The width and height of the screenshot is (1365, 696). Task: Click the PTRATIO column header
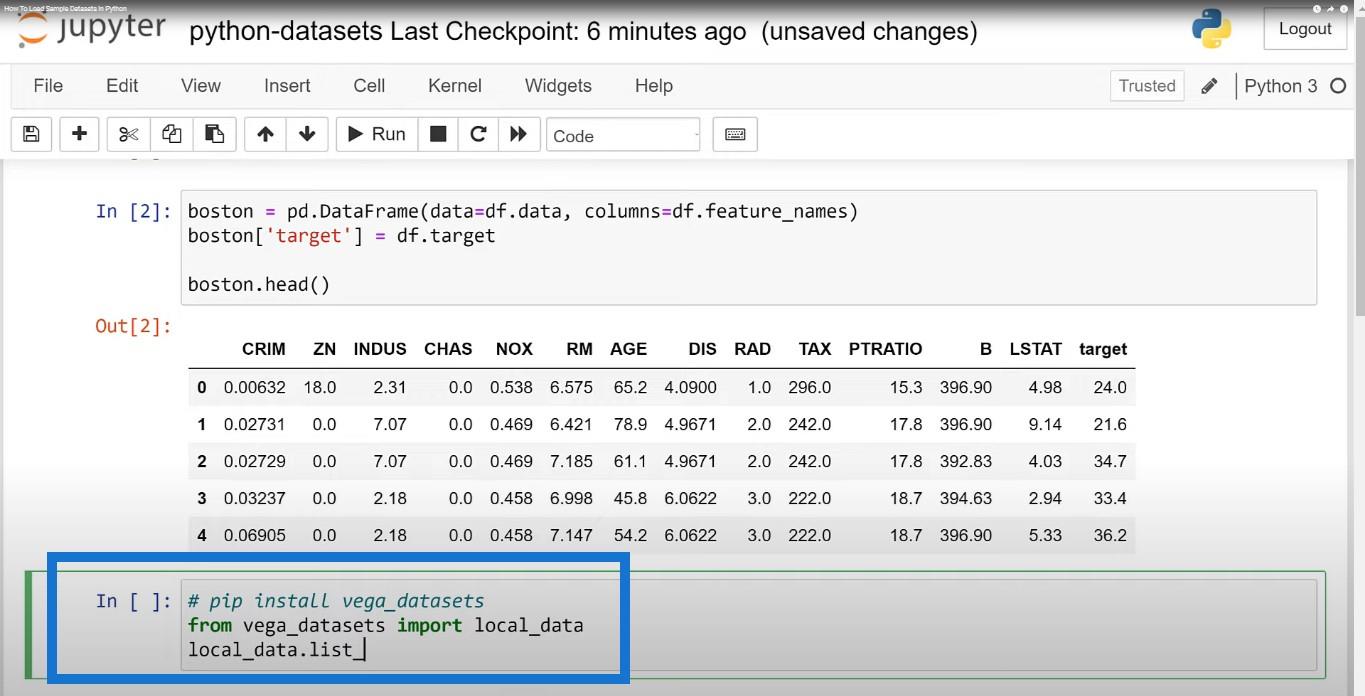click(x=885, y=349)
